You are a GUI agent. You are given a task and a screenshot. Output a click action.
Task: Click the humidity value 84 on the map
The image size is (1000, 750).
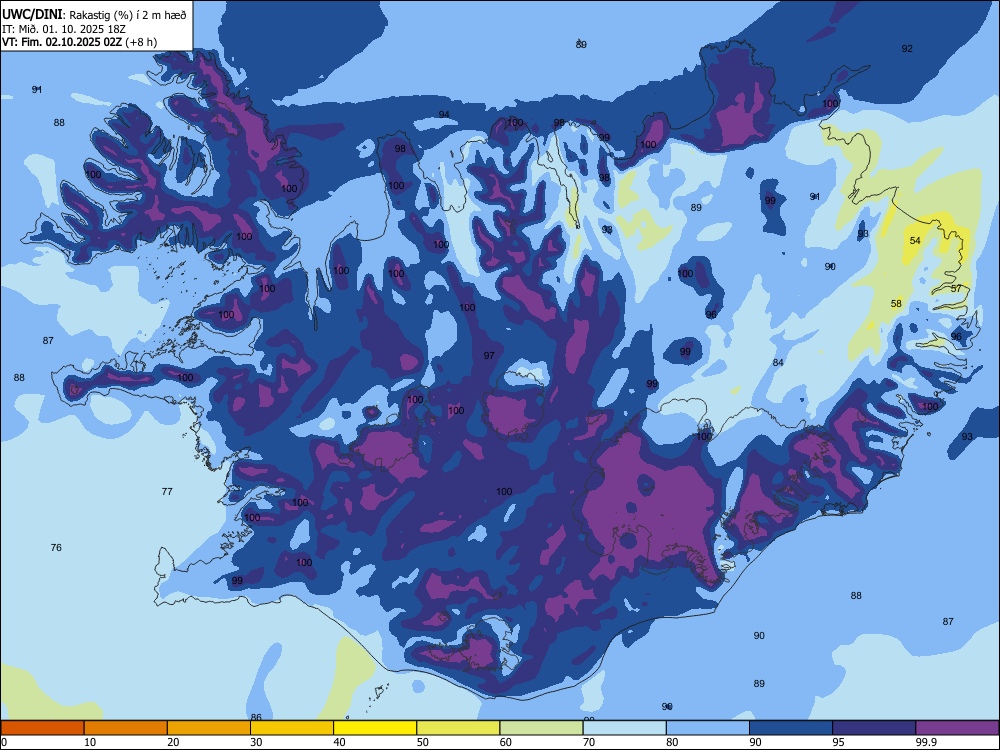pos(778,362)
